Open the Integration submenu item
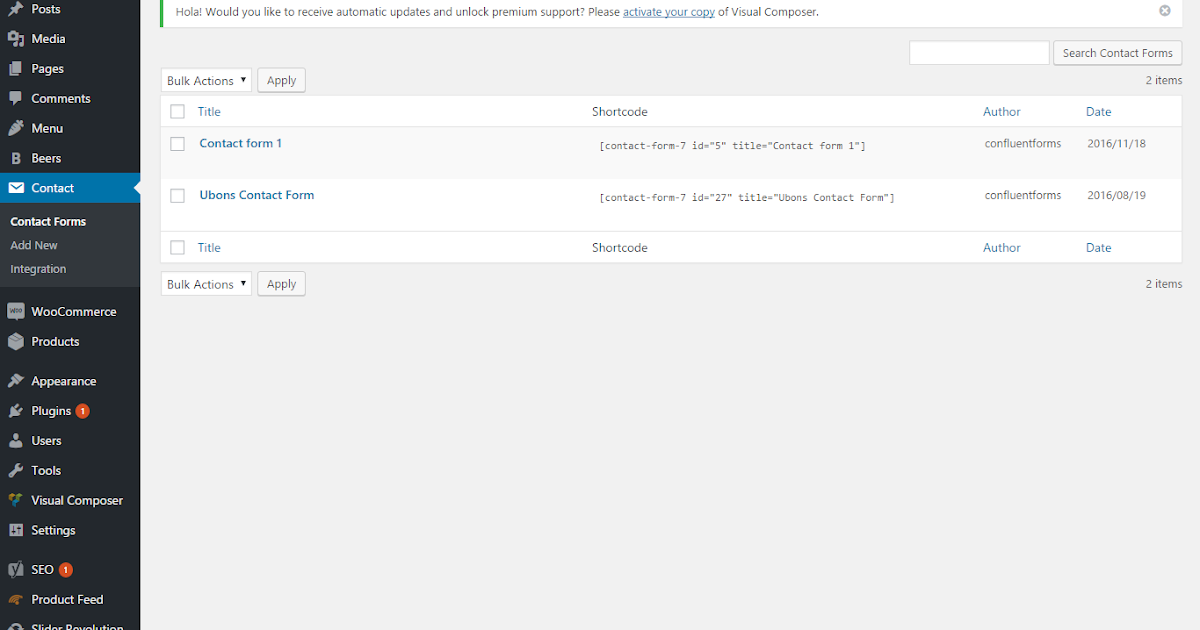This screenshot has width=1200, height=630. (38, 268)
